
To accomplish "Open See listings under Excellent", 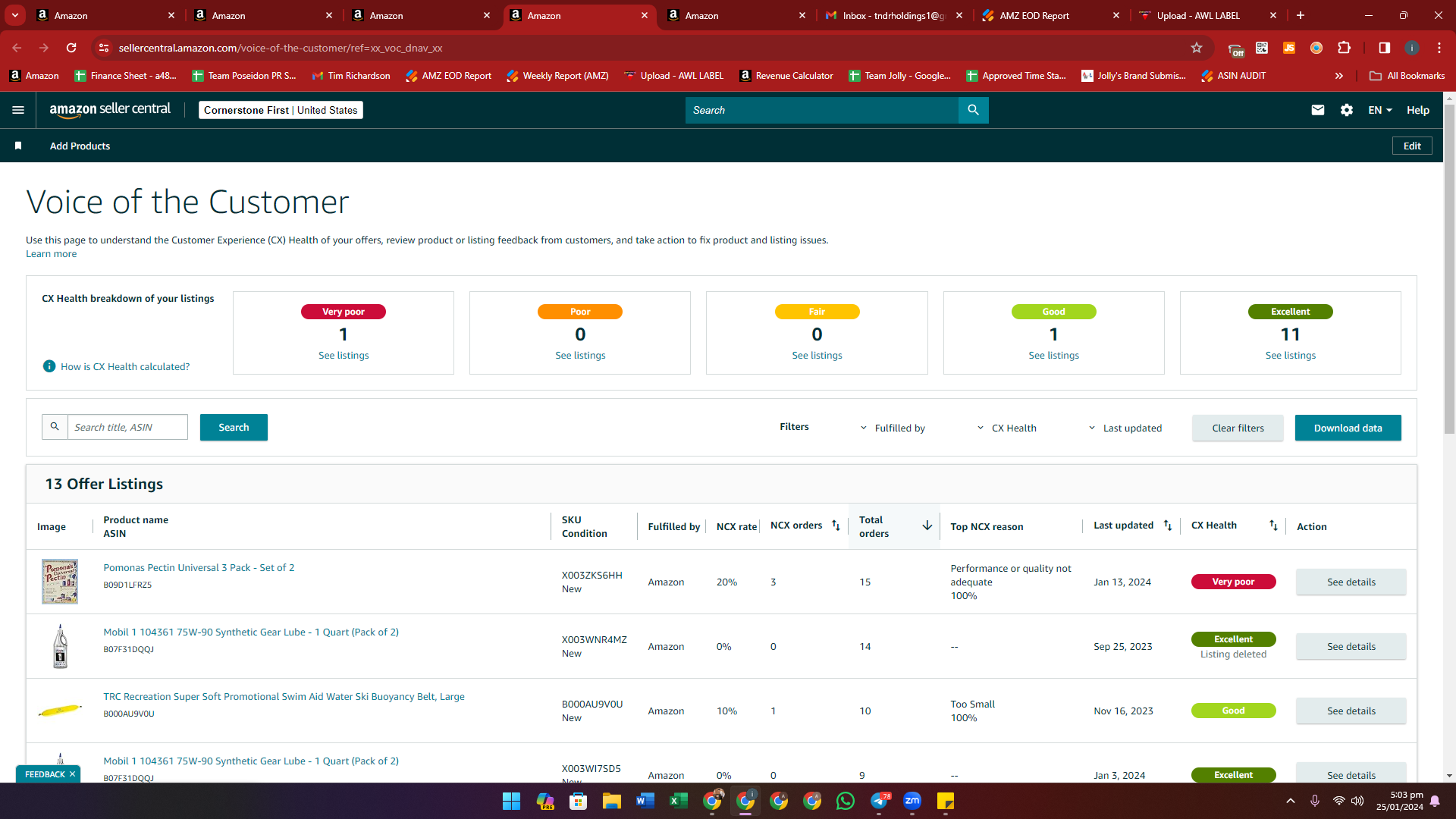I will [x=1291, y=355].
